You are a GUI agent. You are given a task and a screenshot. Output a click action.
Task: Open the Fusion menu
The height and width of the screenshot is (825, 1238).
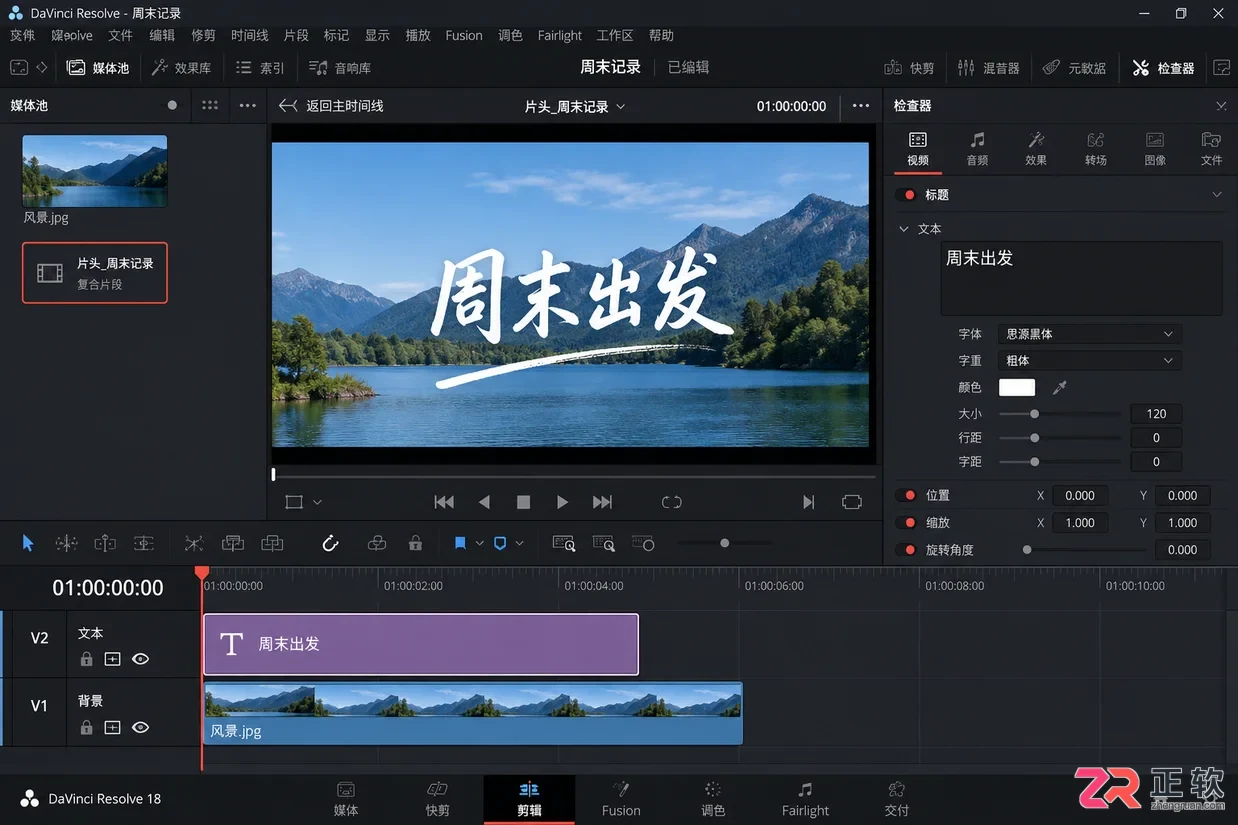pyautogui.click(x=464, y=35)
